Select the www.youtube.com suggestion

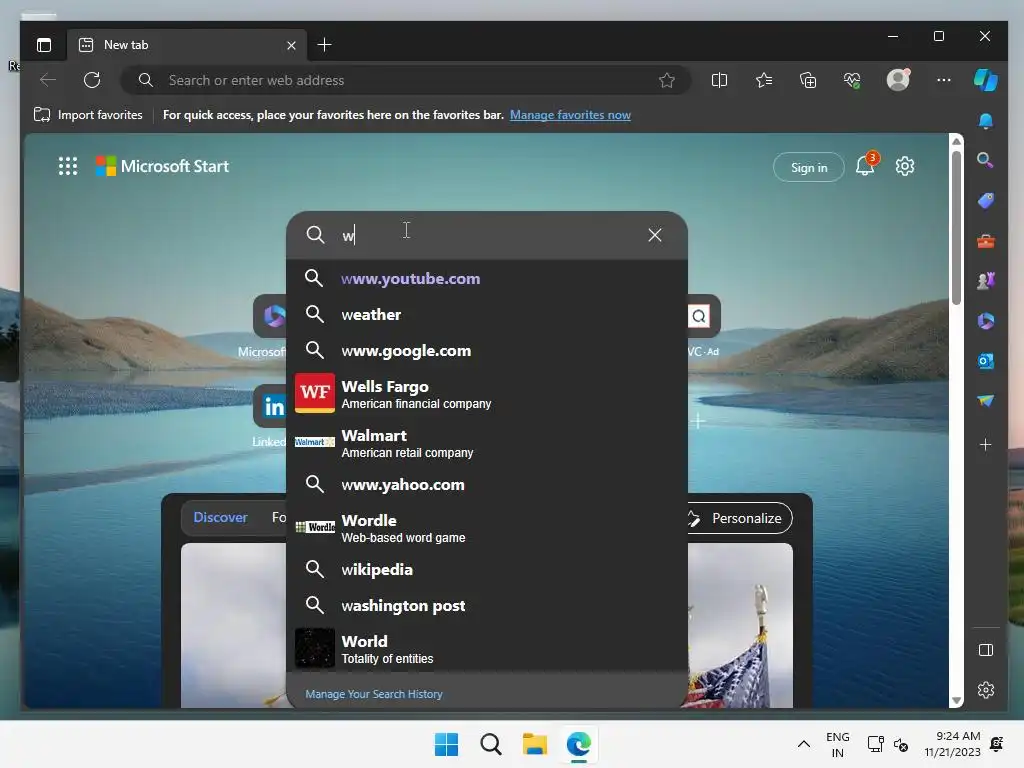click(x=487, y=278)
